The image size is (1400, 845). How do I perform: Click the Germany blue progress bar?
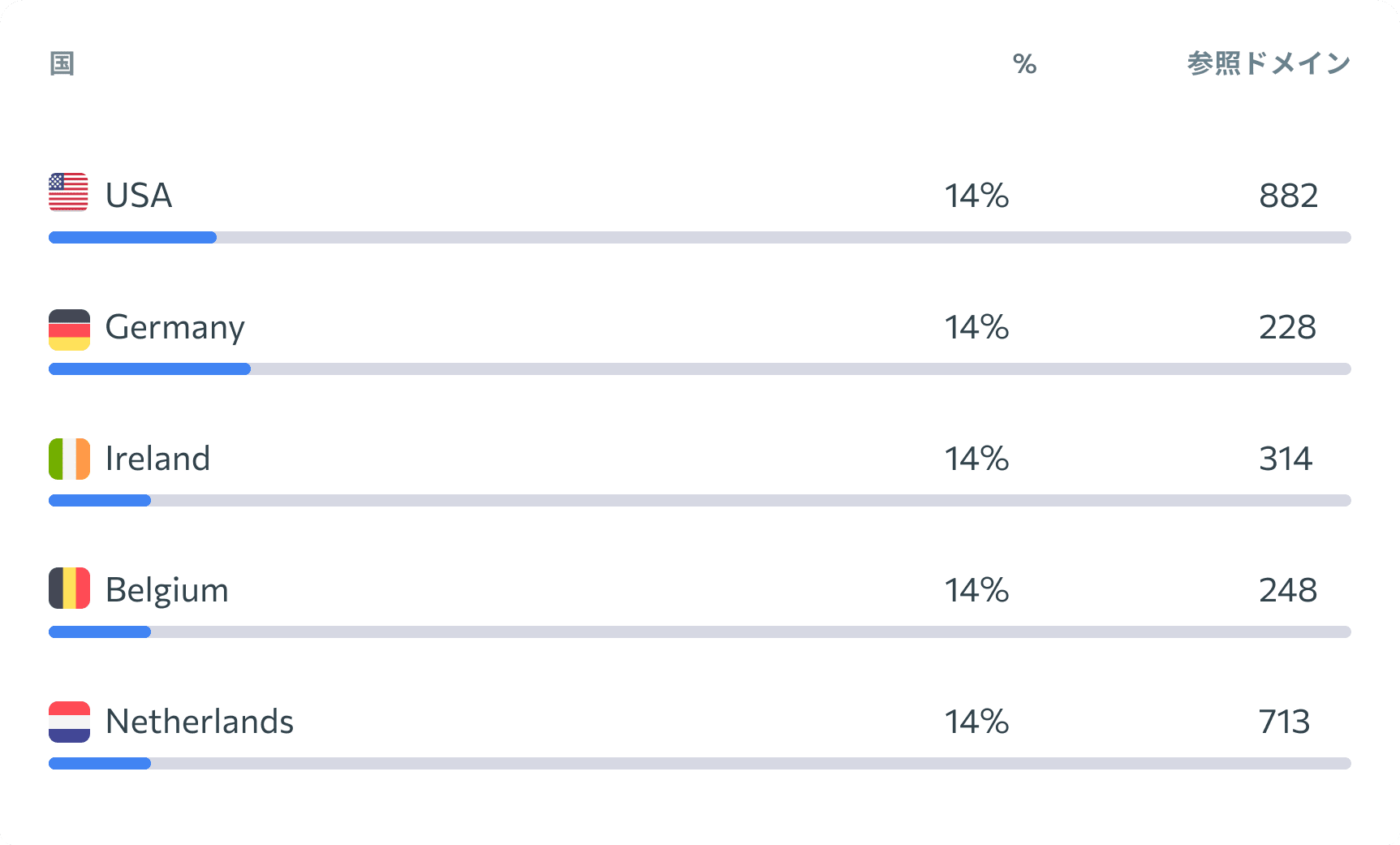point(149,369)
